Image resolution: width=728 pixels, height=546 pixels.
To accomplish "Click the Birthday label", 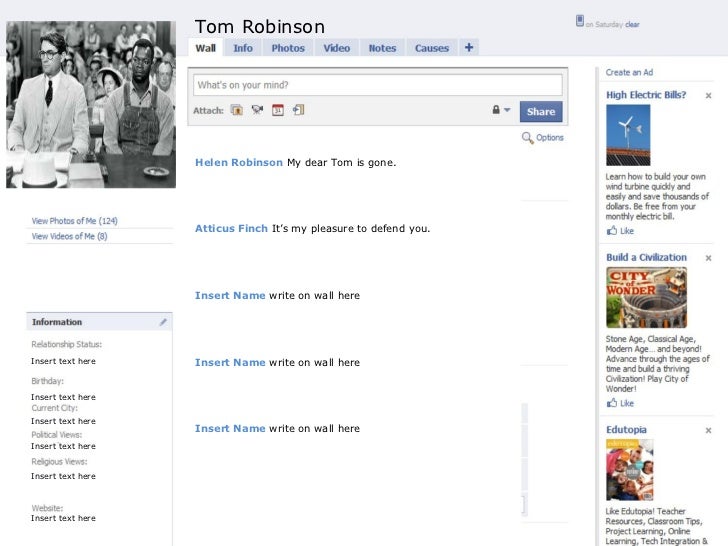I will pos(47,381).
